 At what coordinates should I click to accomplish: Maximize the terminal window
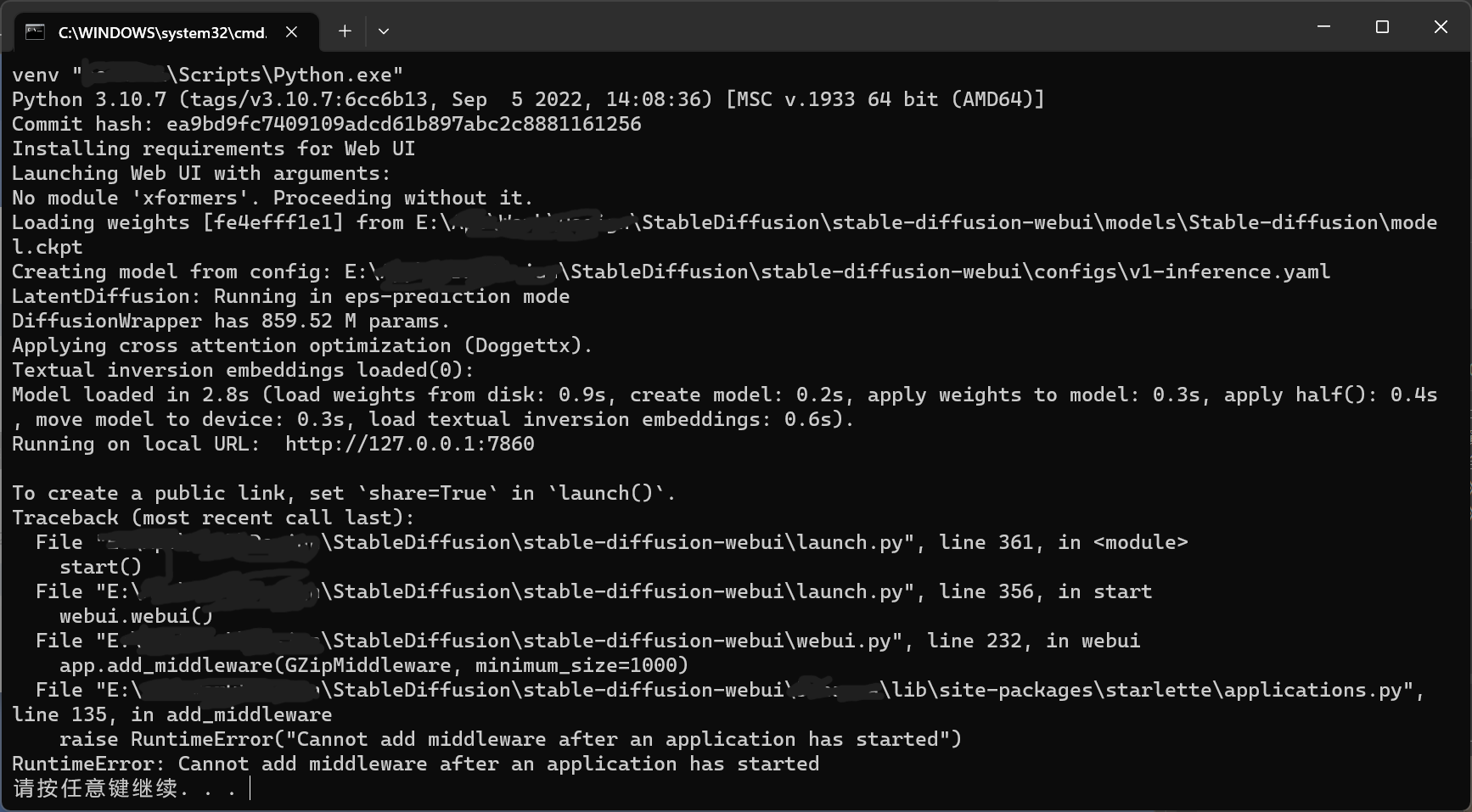tap(1382, 27)
